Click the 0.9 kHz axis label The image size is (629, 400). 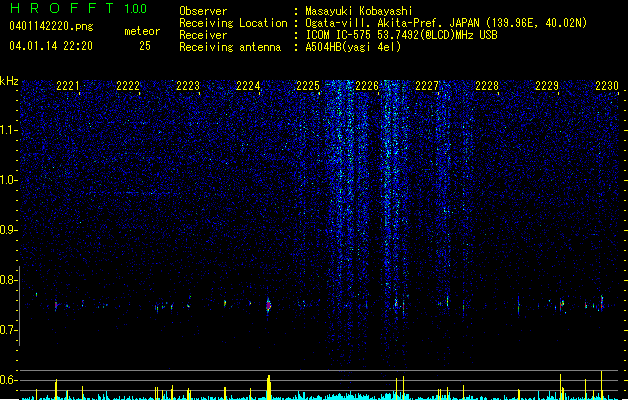[x=8, y=230]
